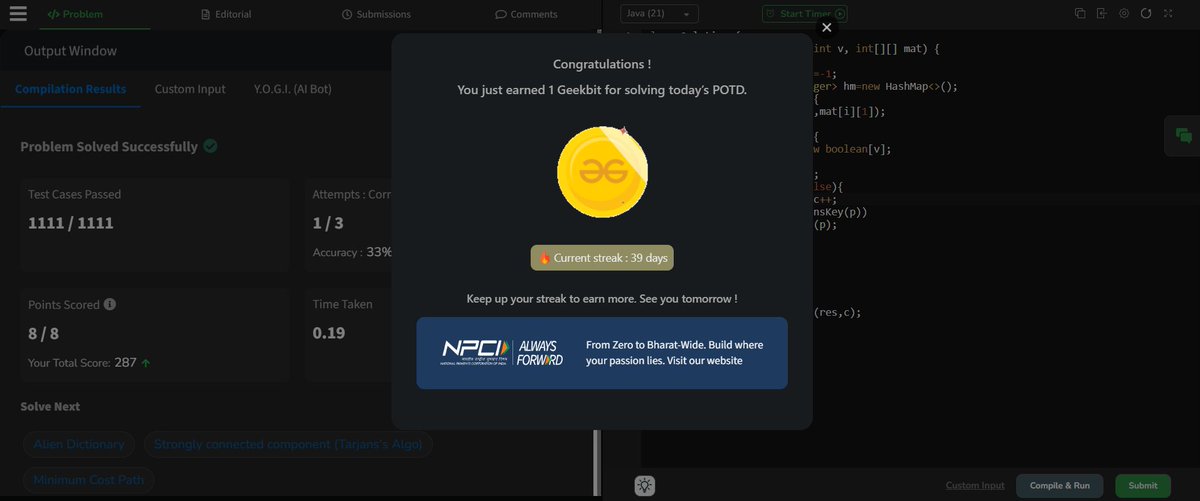
Task: Click the Submit button
Action: pos(1143,486)
